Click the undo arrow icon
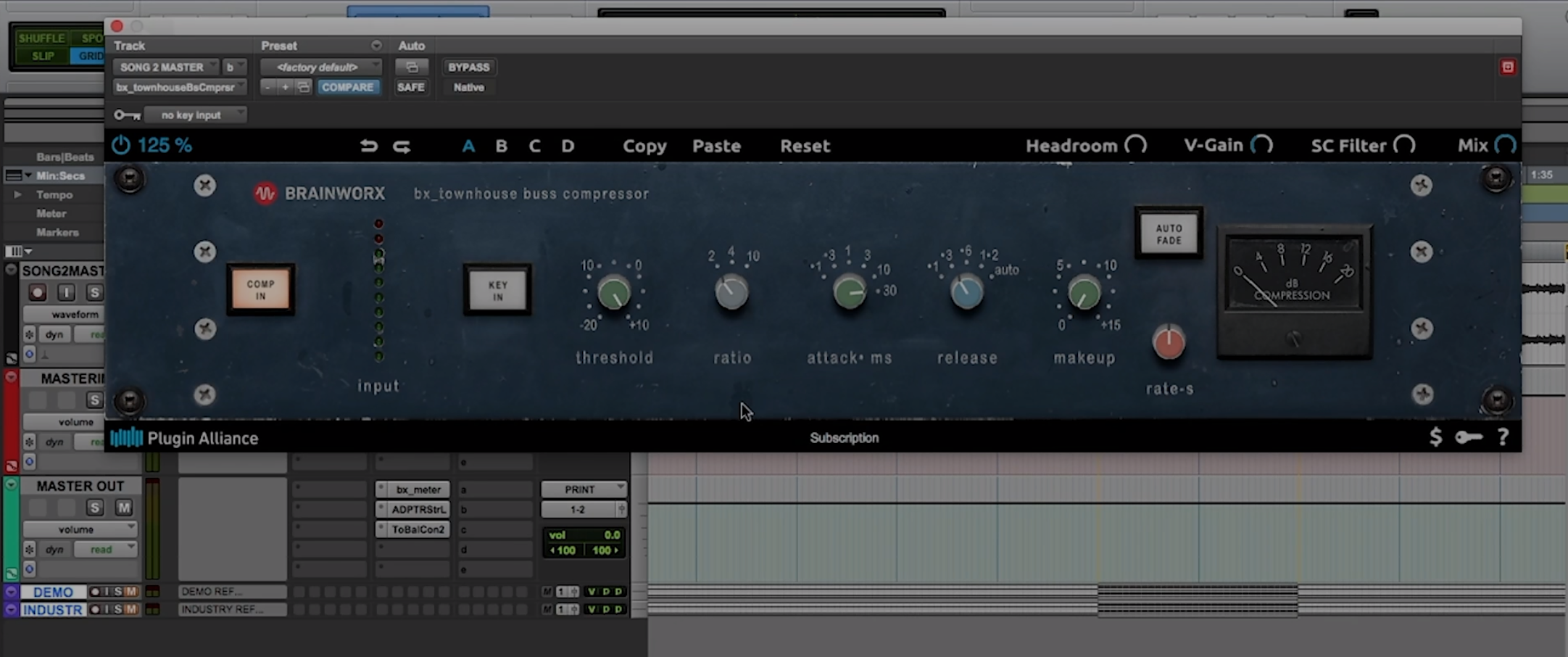This screenshot has height=657, width=1568. click(368, 146)
